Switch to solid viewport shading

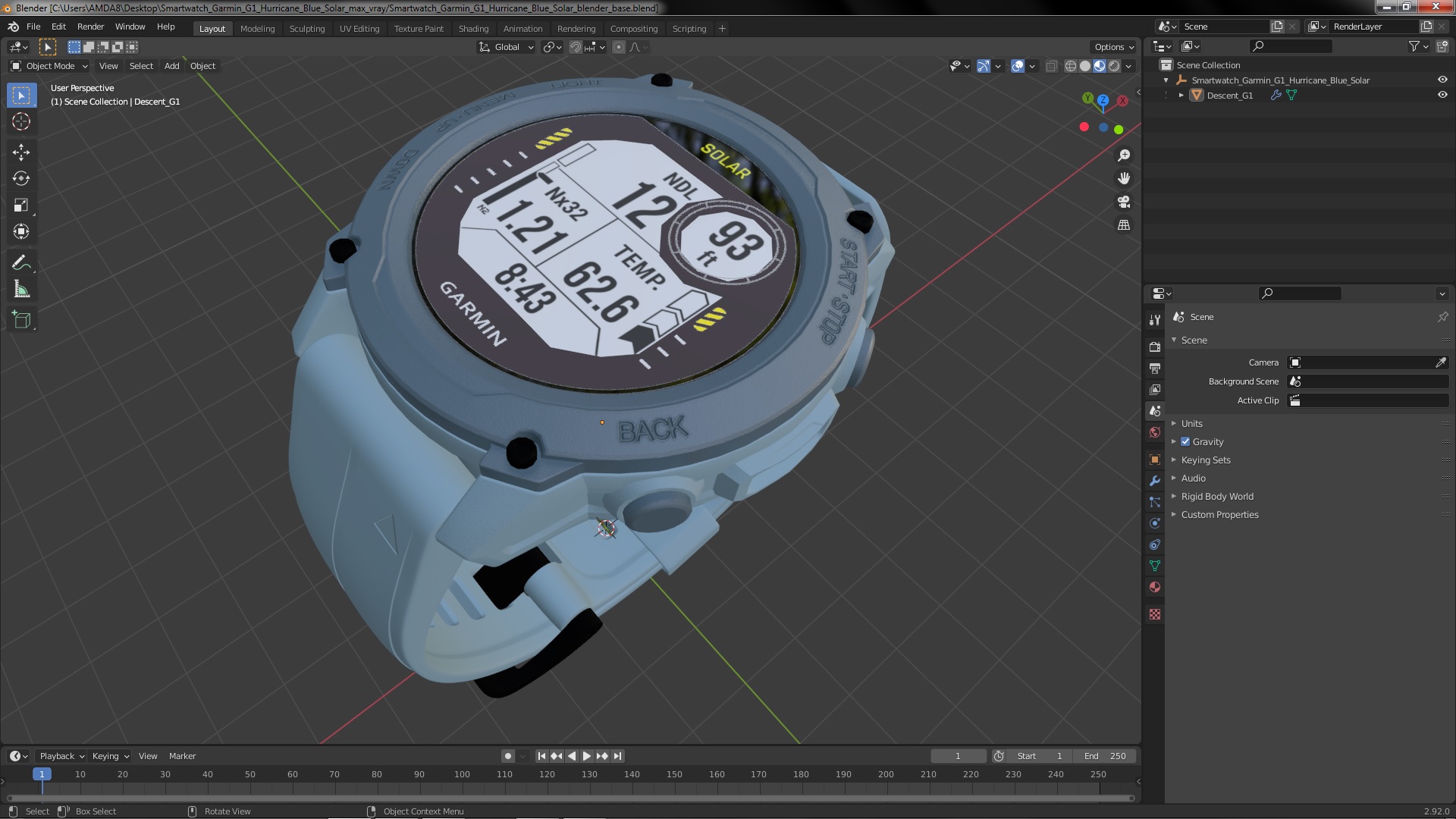(x=1085, y=67)
